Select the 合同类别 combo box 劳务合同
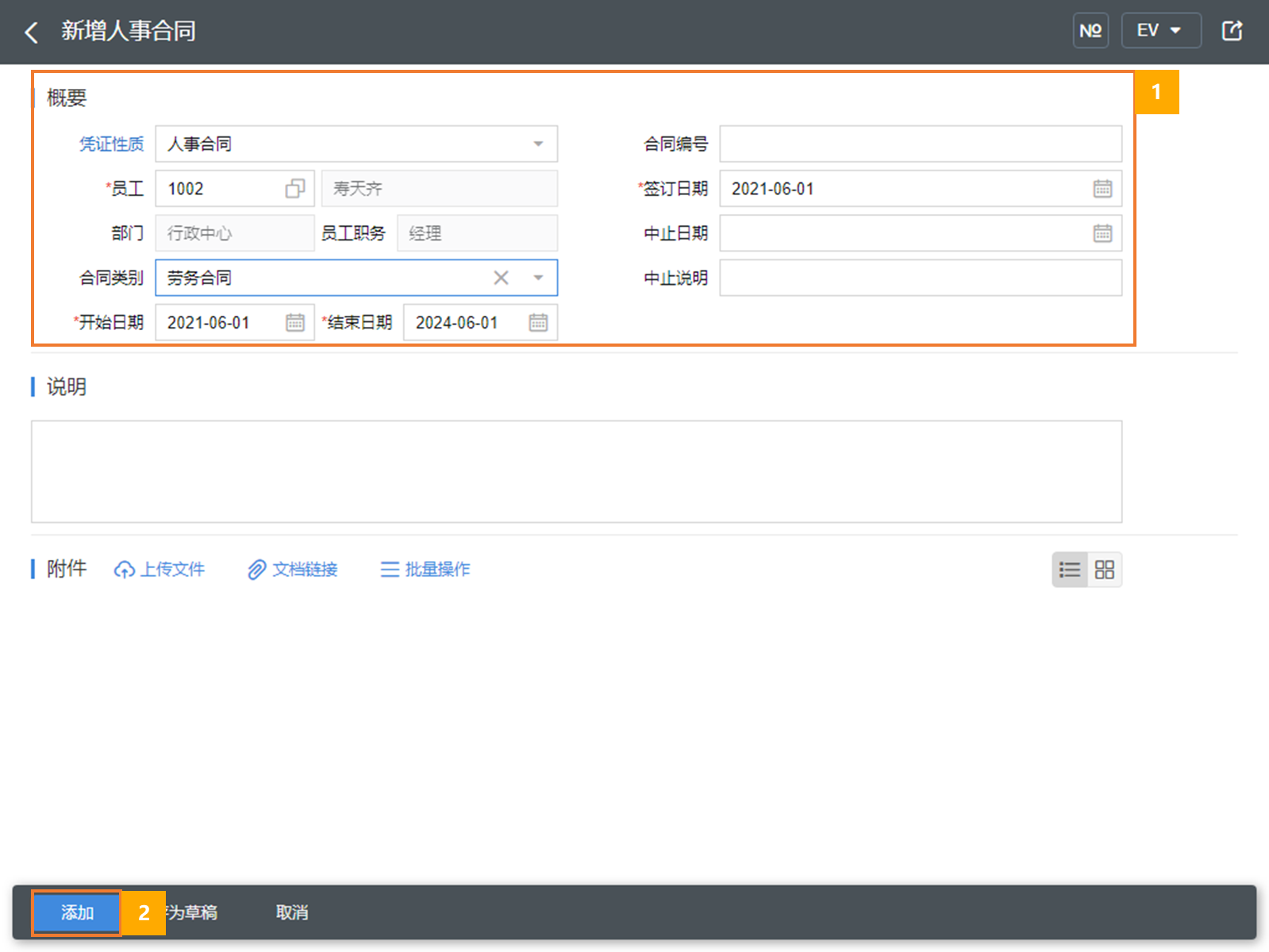Viewport: 1269px width, 952px height. [x=356, y=278]
